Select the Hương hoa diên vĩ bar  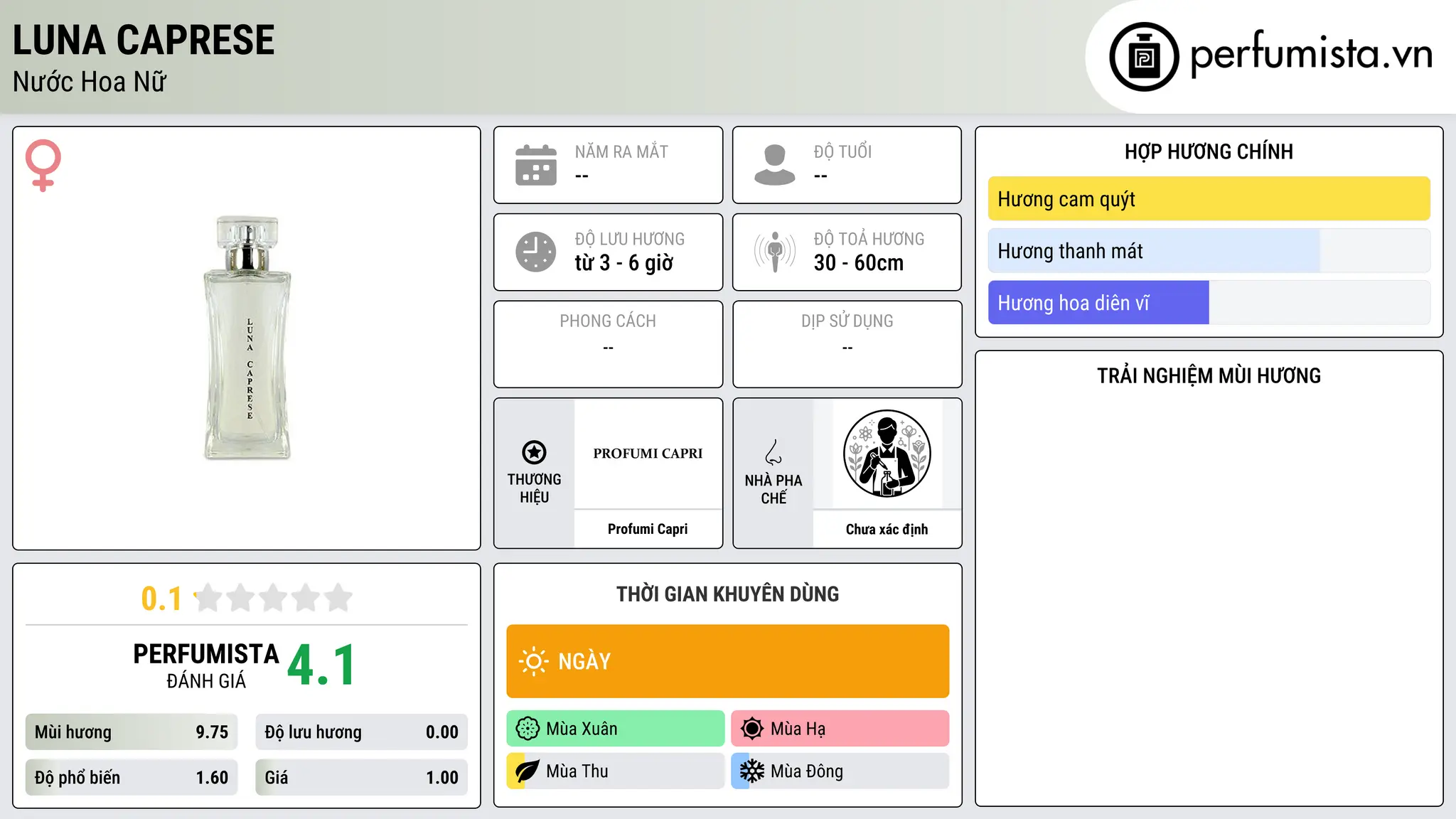1209,303
